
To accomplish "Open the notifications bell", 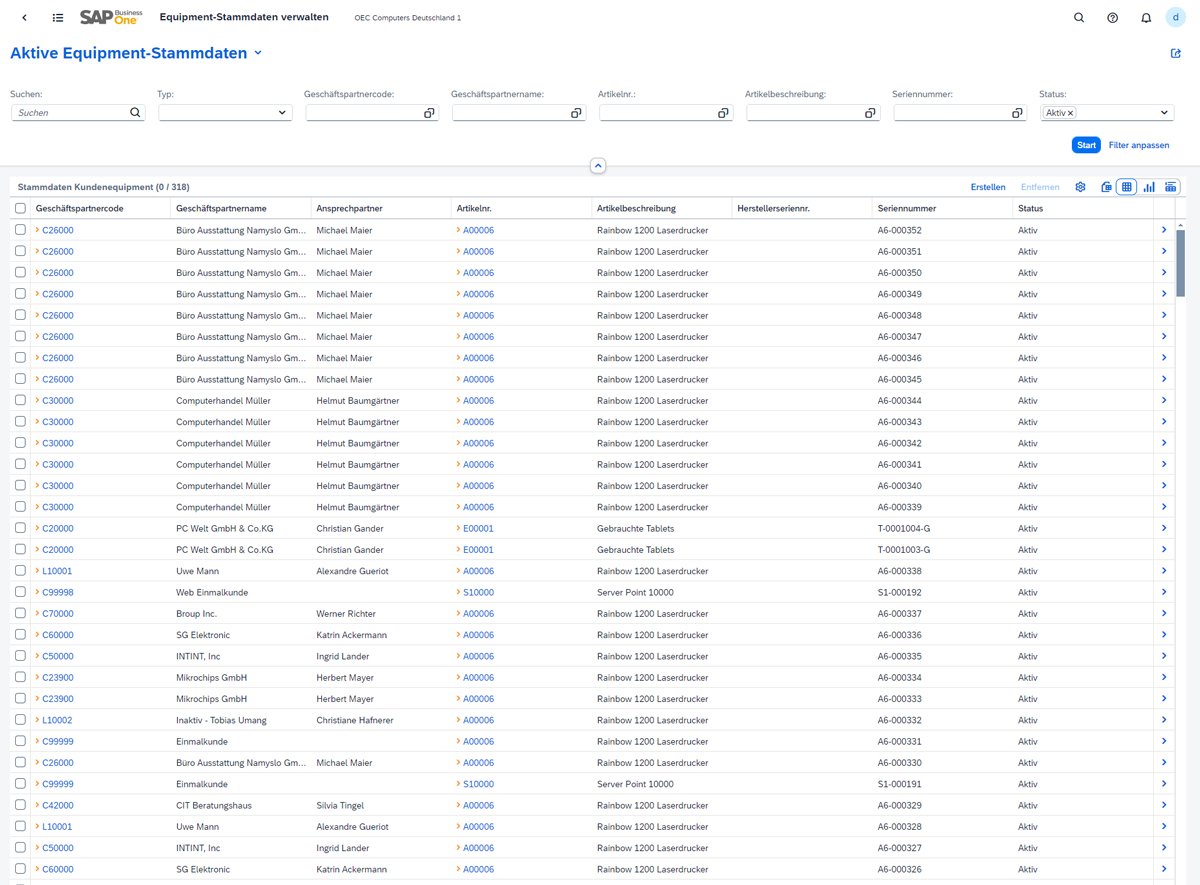I will (1146, 18).
